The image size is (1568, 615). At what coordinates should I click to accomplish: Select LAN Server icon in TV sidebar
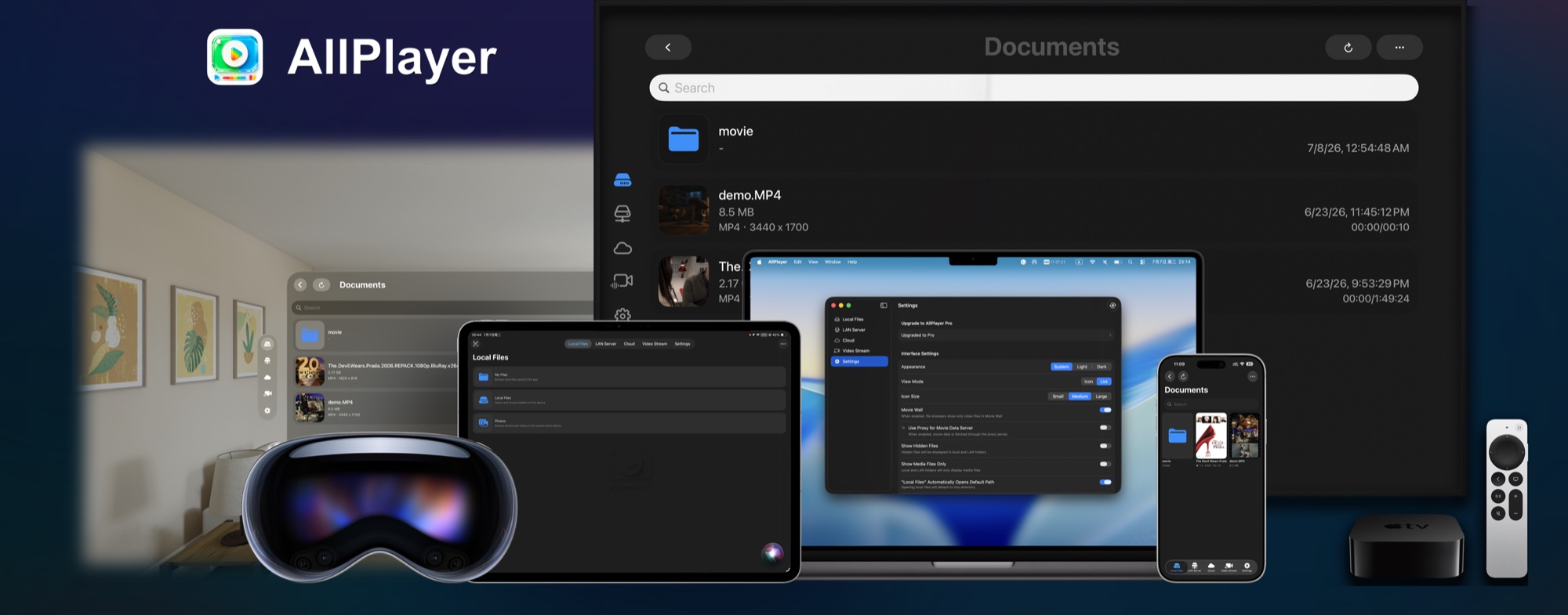[622, 213]
